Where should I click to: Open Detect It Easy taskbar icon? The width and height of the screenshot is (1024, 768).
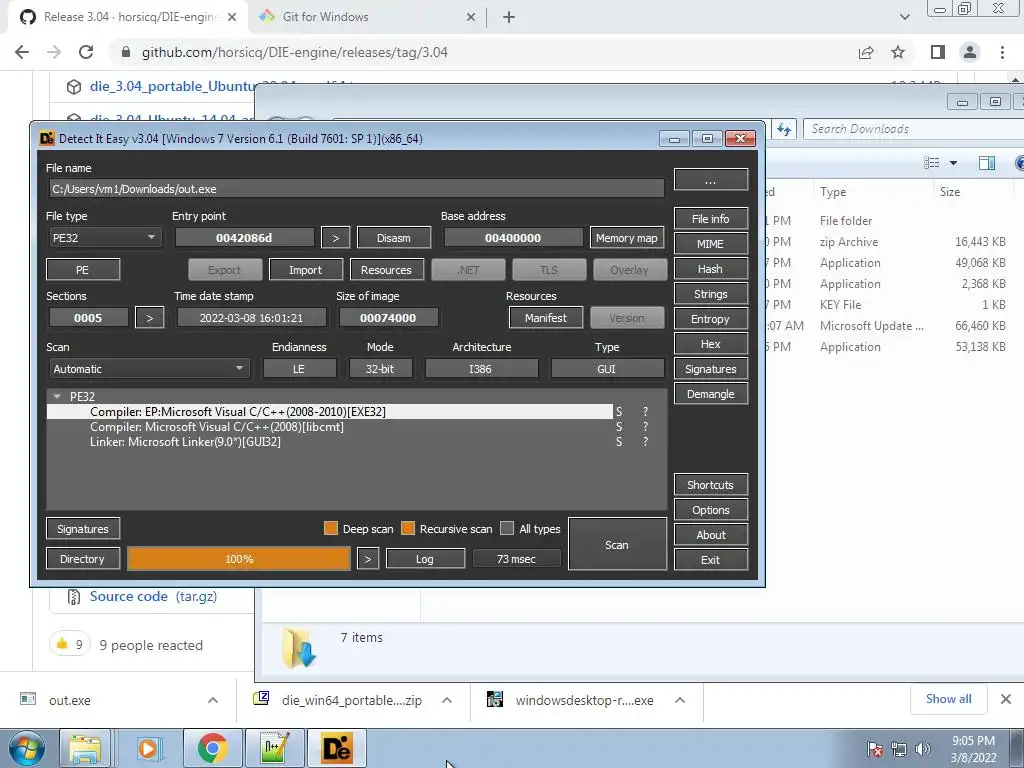pyautogui.click(x=337, y=748)
